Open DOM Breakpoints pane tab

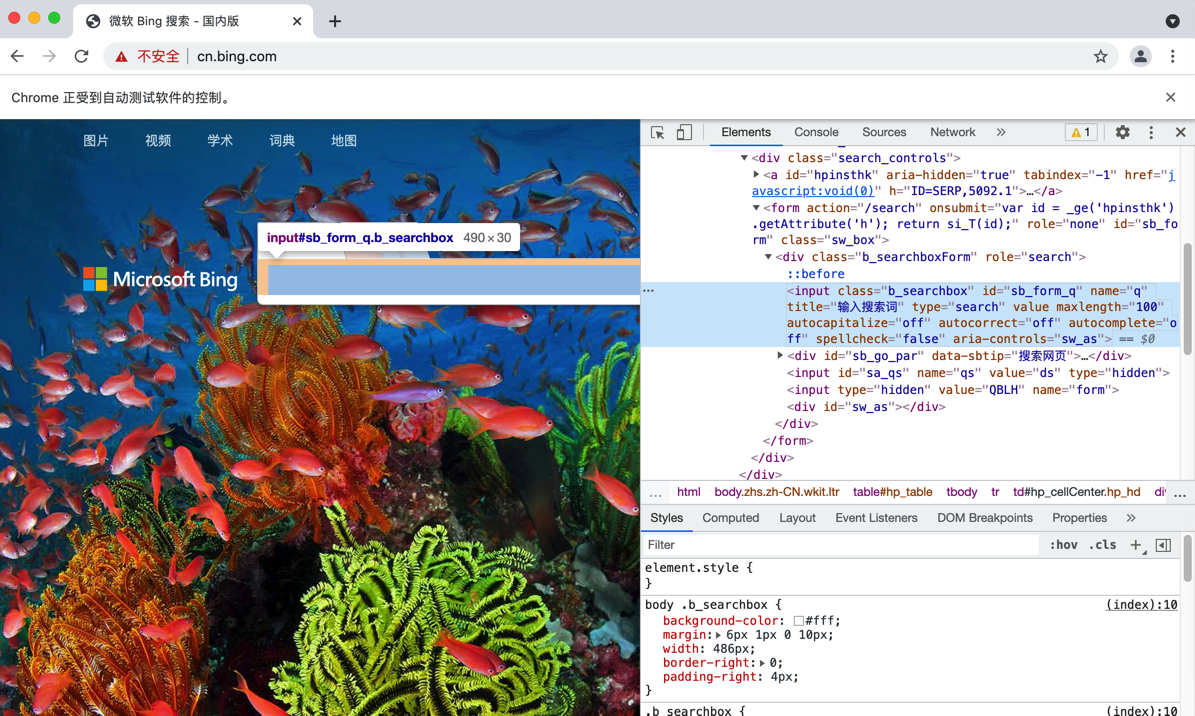985,518
